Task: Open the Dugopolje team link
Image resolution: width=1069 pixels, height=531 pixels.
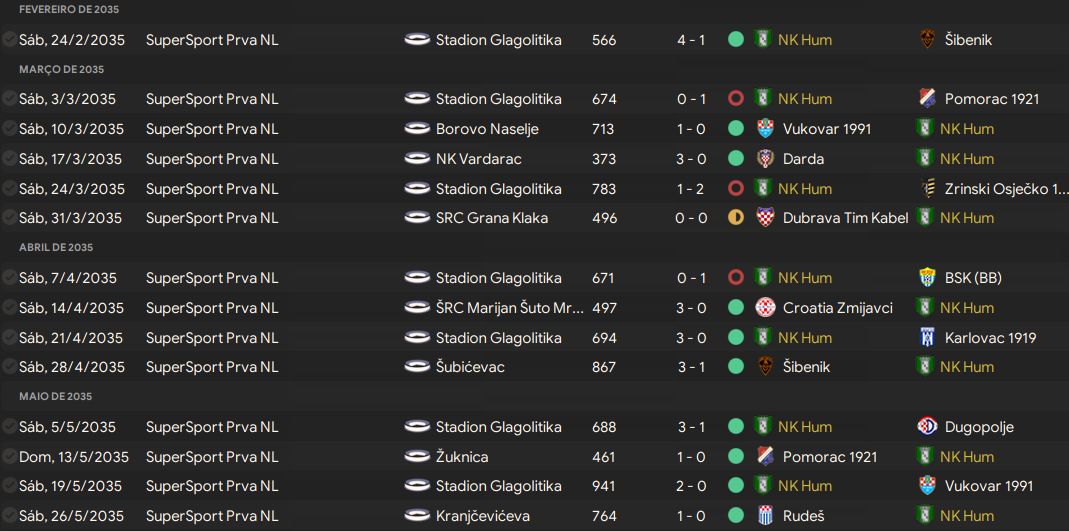Action: 979,427
